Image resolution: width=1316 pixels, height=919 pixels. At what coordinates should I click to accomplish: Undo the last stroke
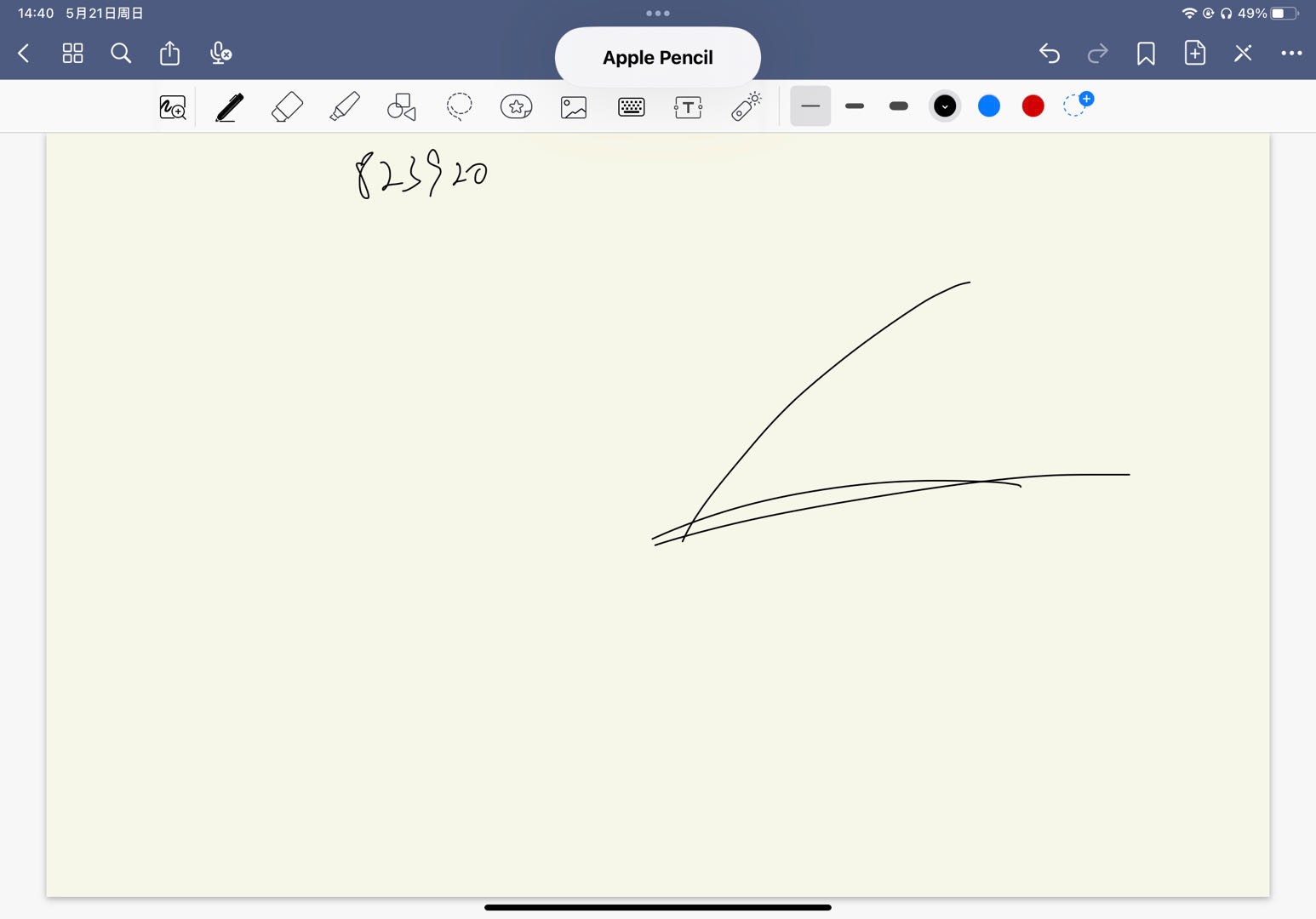point(1050,54)
